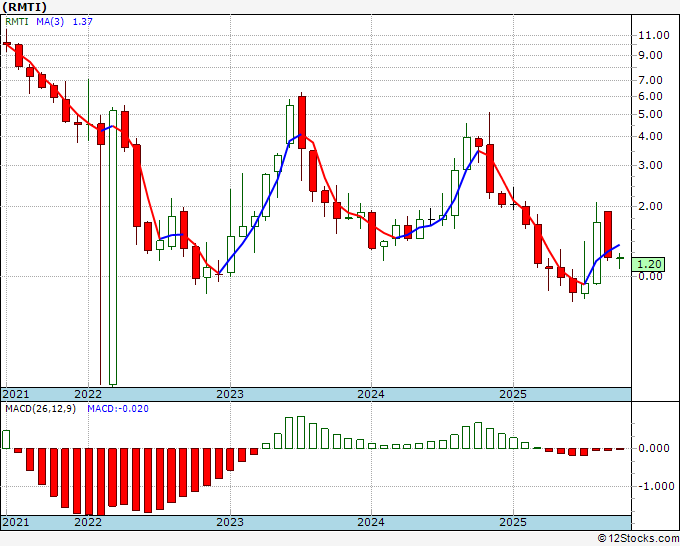
Task: Click the 3.00 price axis label
Action: pos(651,165)
